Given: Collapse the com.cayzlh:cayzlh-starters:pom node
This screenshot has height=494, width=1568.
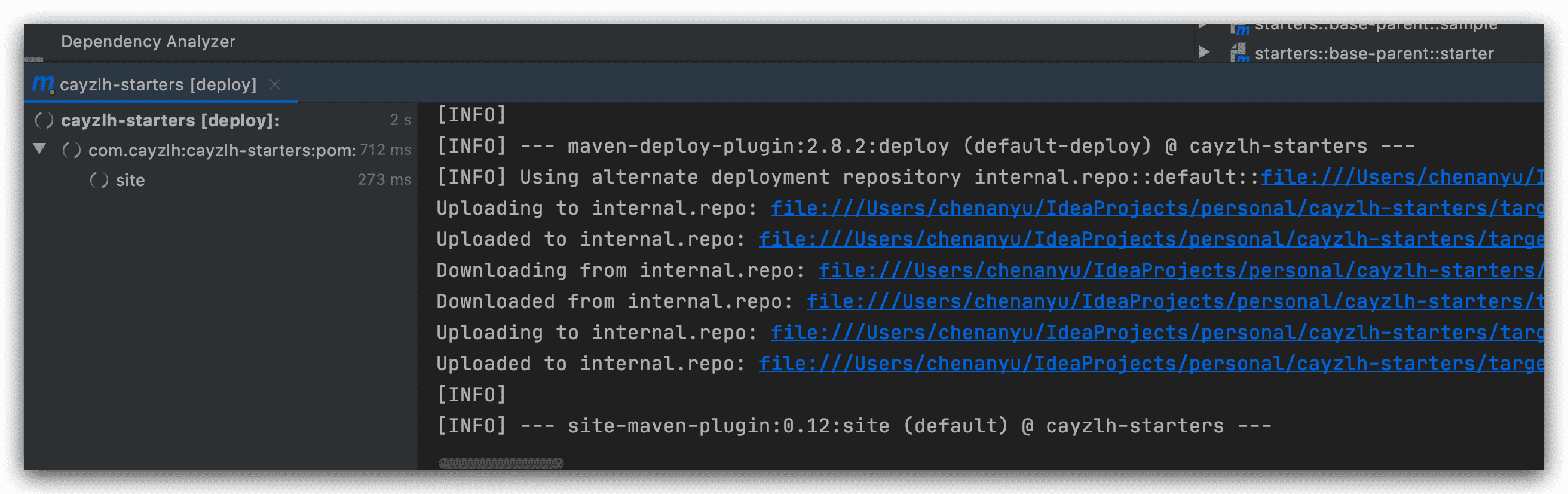Looking at the screenshot, I should 39,150.
